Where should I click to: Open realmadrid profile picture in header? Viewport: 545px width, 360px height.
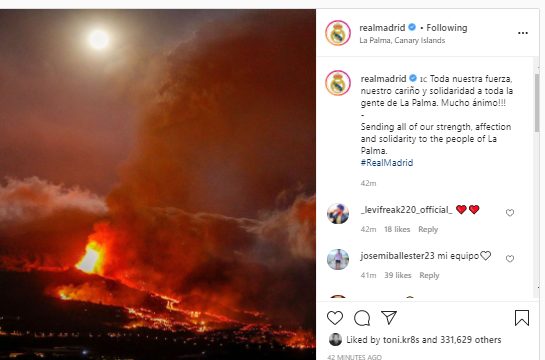click(x=338, y=33)
